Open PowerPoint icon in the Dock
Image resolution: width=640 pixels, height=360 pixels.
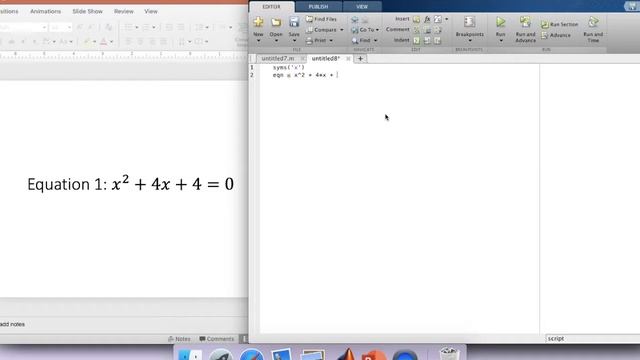click(373, 355)
